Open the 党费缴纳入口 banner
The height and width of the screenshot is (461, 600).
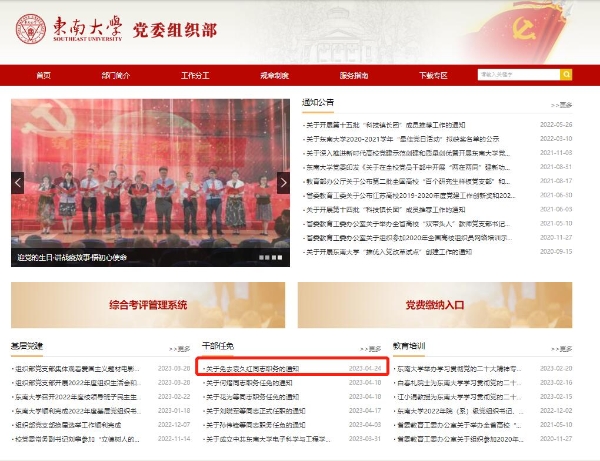point(435,305)
